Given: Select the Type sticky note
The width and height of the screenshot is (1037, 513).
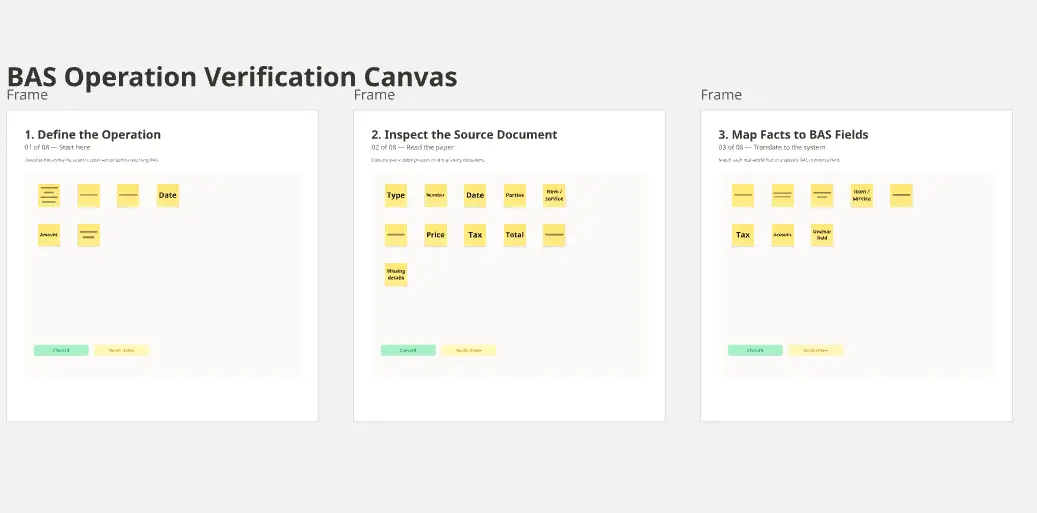Looking at the screenshot, I should click(396, 195).
